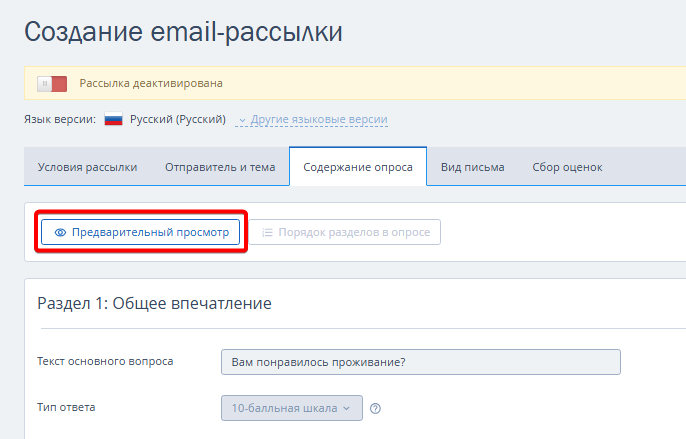The height and width of the screenshot is (439, 686).
Task: Click the eye icon in the preview button
Action: pos(61,232)
